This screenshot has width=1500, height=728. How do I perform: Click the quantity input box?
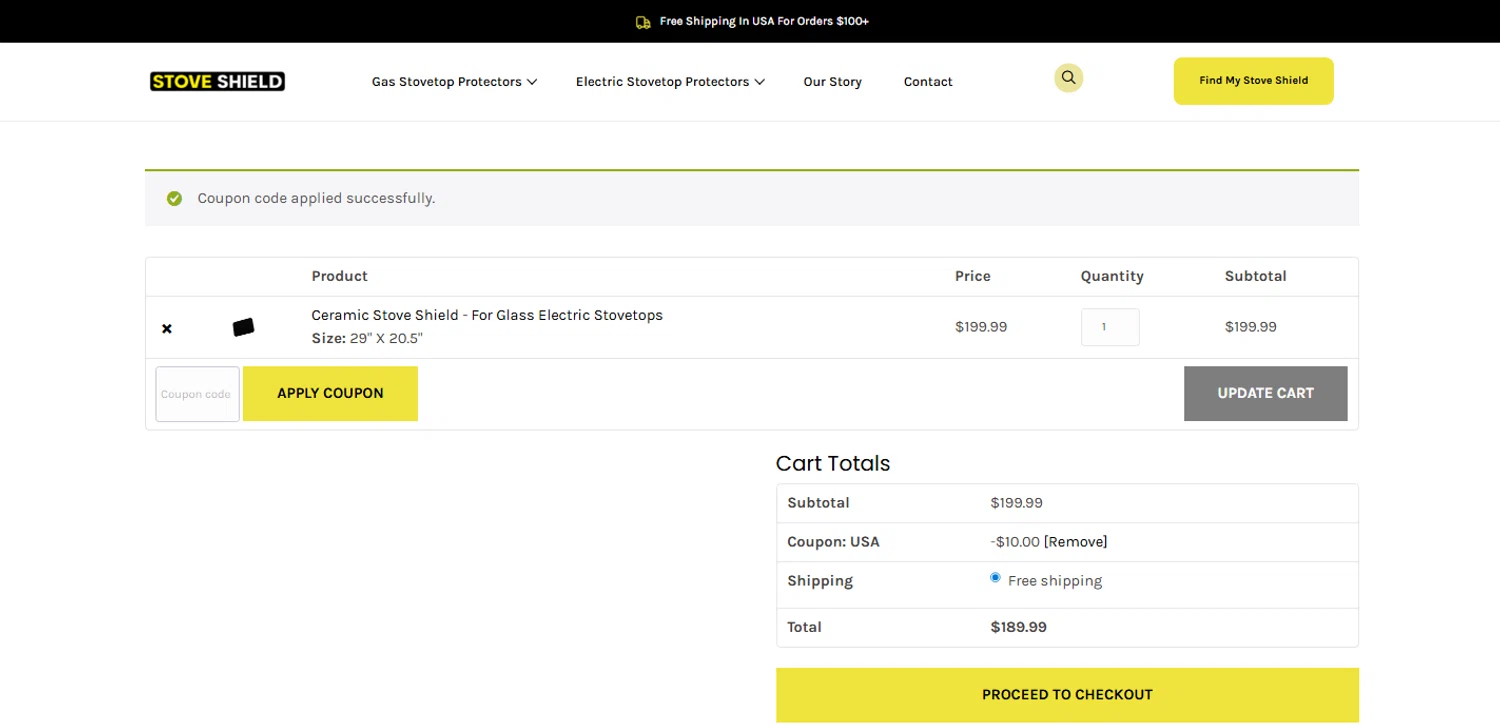(1110, 327)
